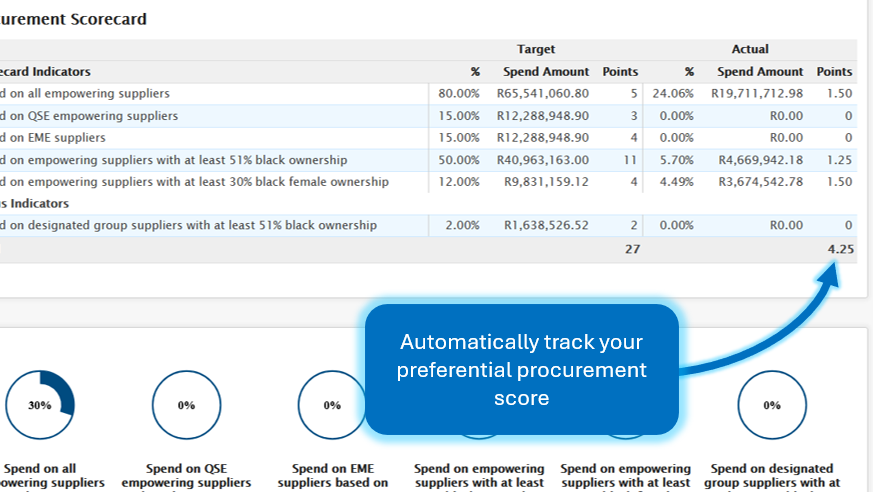Viewport: 873px width, 492px height.
Task: Click the Spend on EME suppliers chart caption
Action: pos(333,476)
